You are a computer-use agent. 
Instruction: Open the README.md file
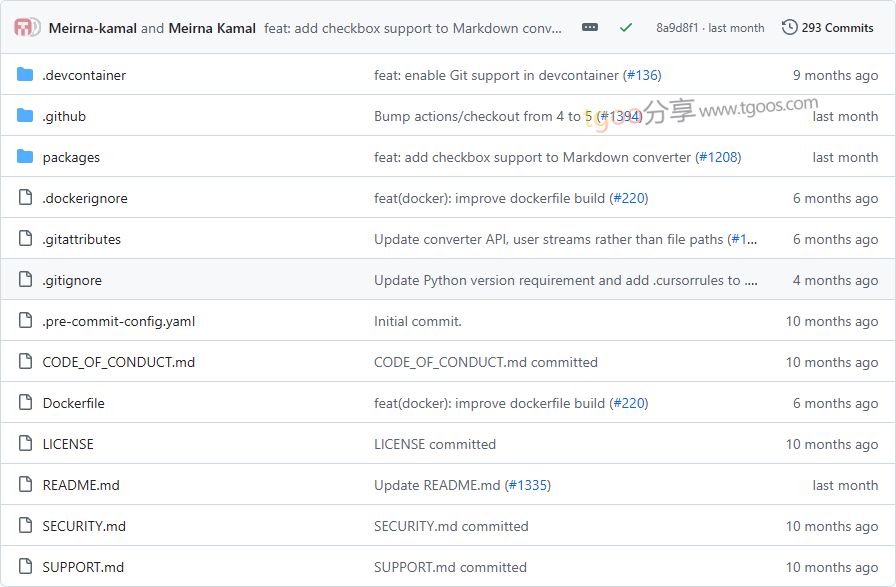tap(81, 485)
